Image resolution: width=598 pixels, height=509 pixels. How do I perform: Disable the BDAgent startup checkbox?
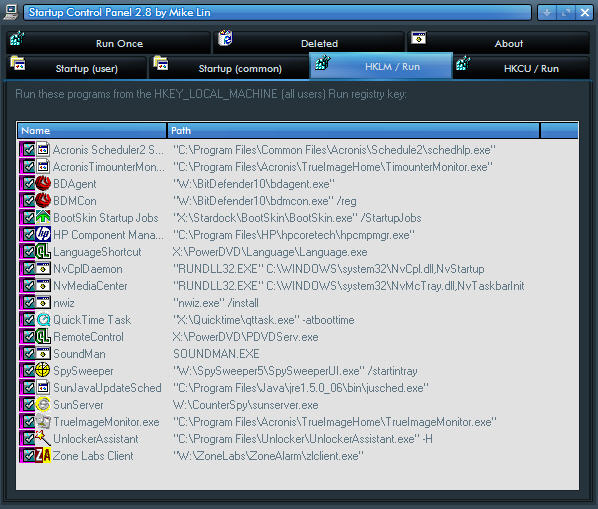pyautogui.click(x=28, y=184)
